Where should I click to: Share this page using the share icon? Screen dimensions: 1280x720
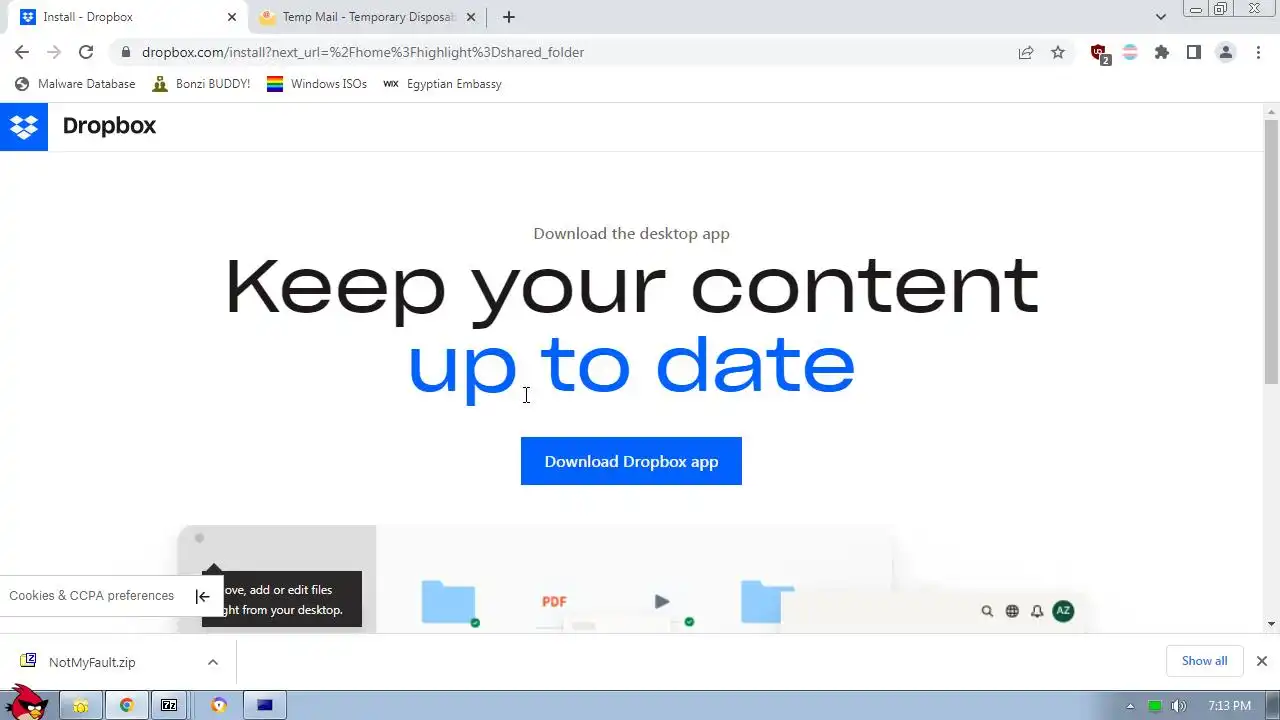tap(1026, 52)
